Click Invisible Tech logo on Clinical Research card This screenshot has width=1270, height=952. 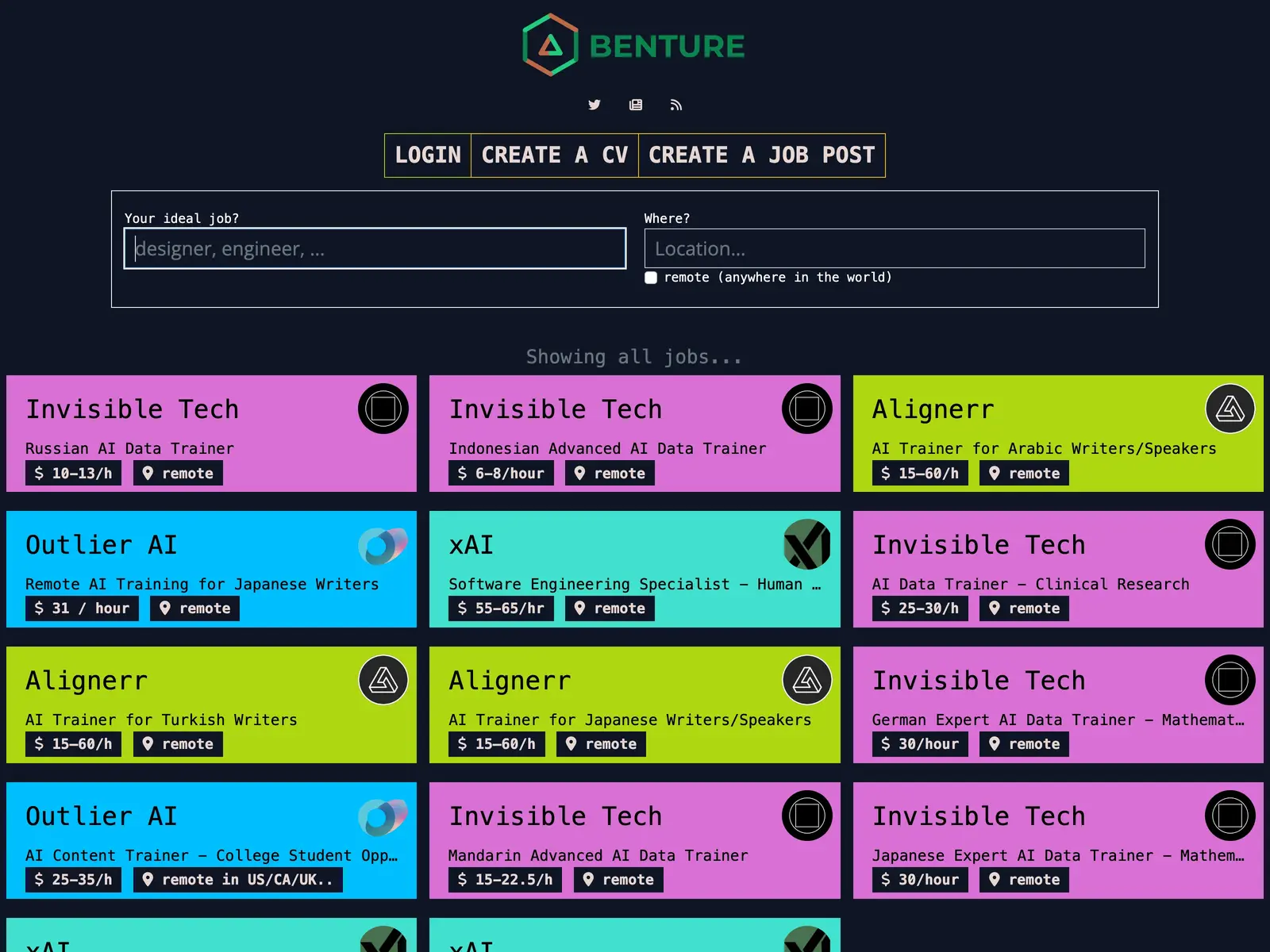point(1230,545)
